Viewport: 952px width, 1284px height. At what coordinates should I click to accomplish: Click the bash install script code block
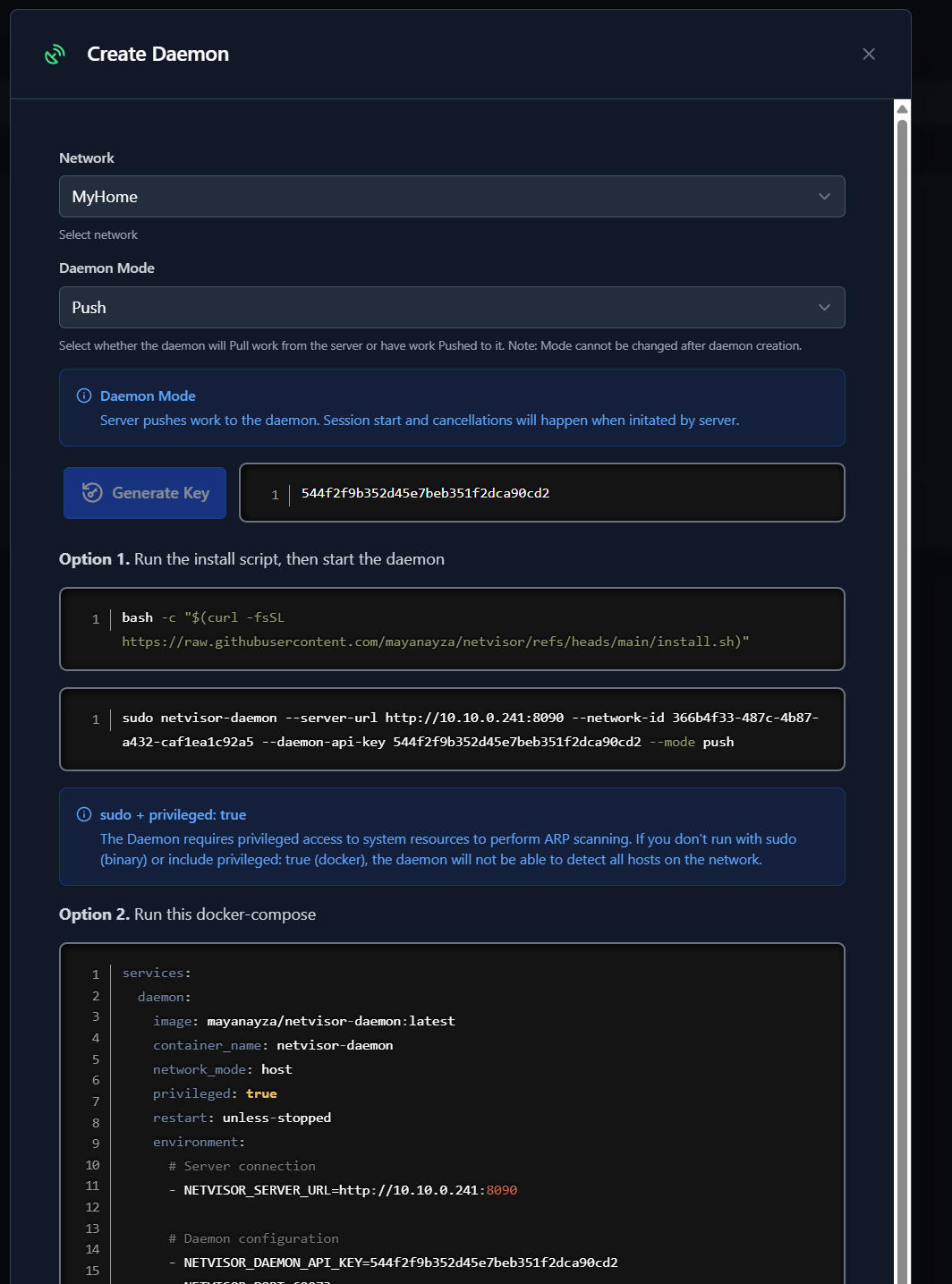coord(452,629)
